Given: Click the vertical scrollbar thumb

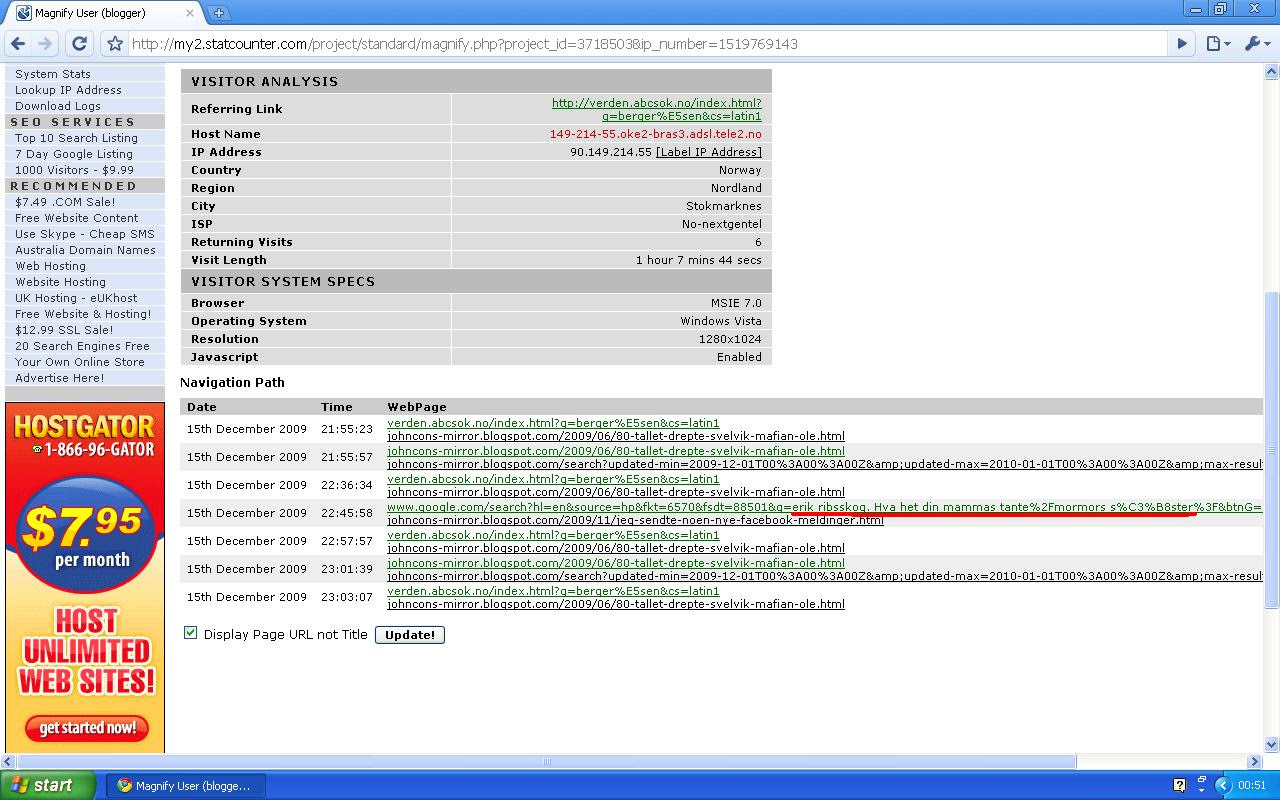Looking at the screenshot, I should point(1272,450).
